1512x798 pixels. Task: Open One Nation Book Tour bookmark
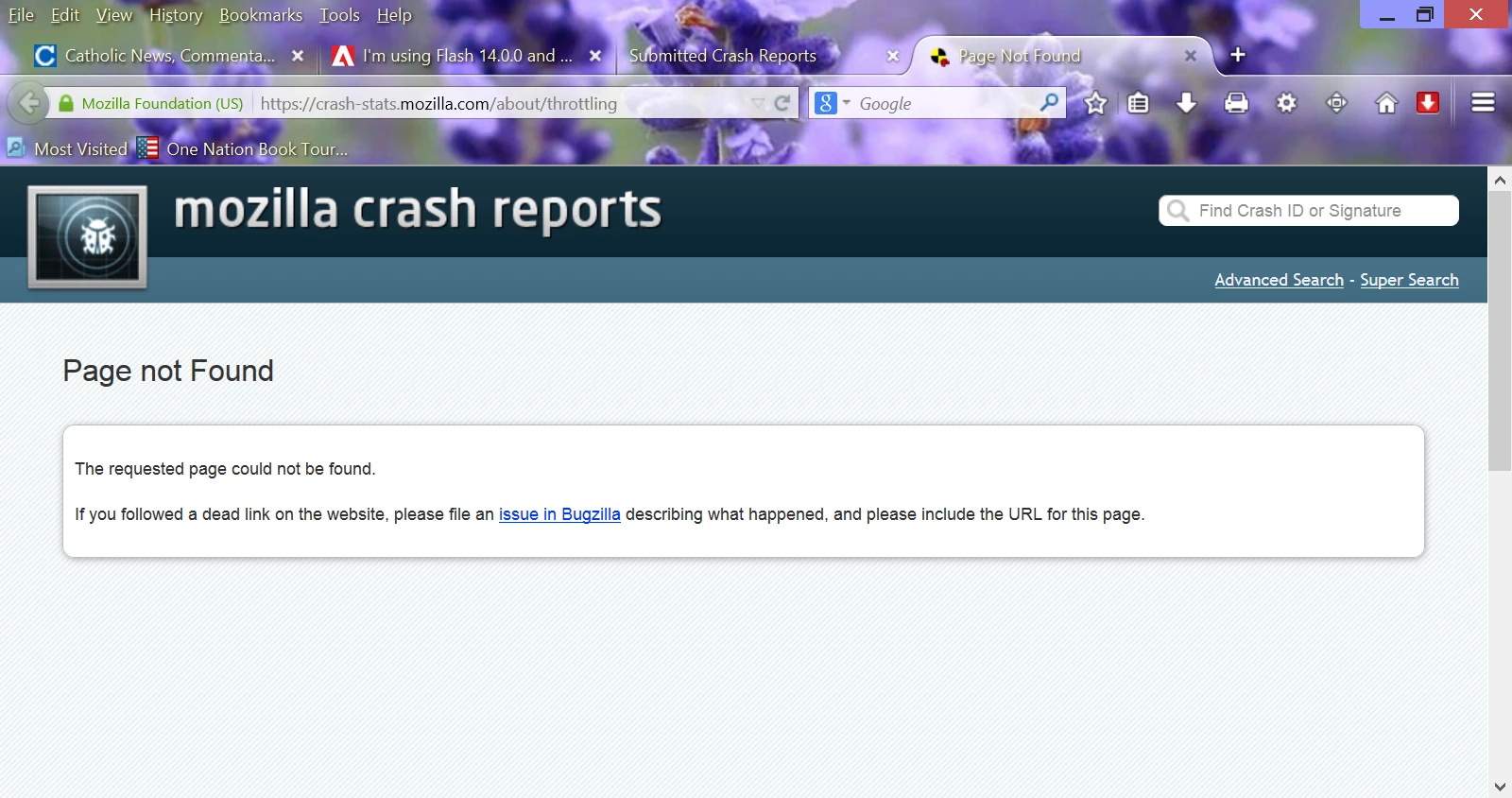pos(243,148)
